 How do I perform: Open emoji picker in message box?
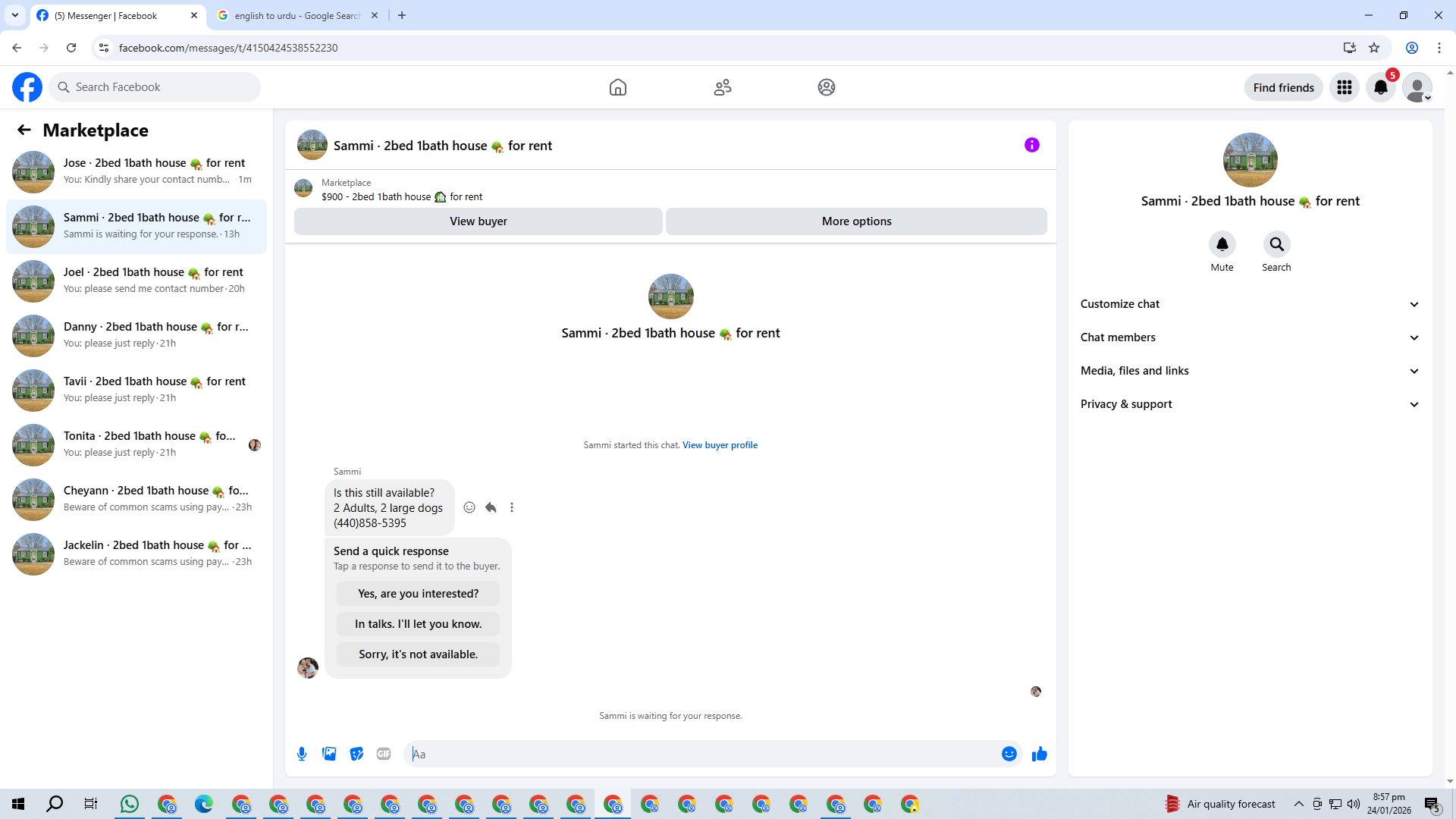[x=1009, y=754]
